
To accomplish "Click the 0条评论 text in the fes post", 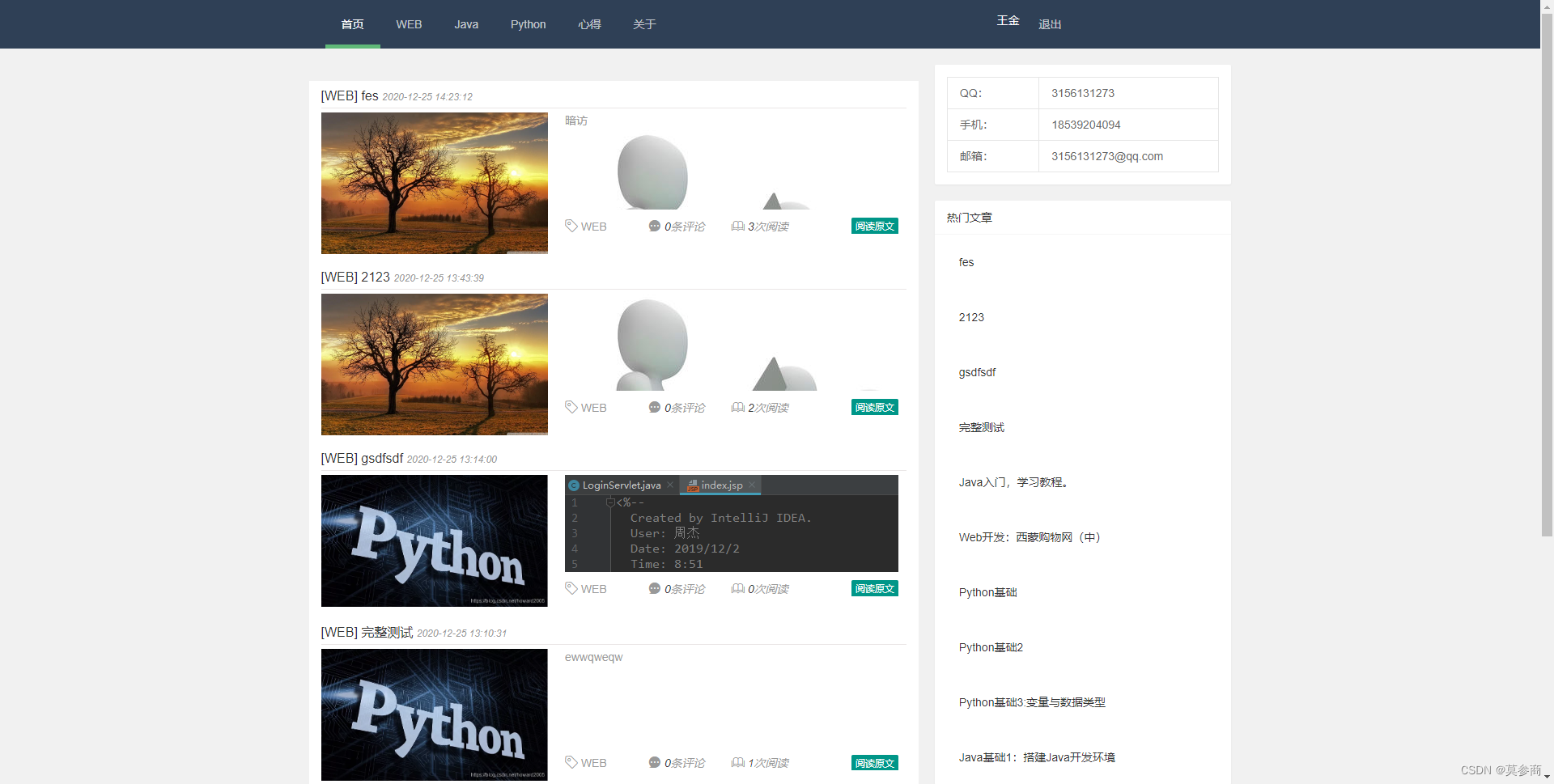I will pos(685,227).
